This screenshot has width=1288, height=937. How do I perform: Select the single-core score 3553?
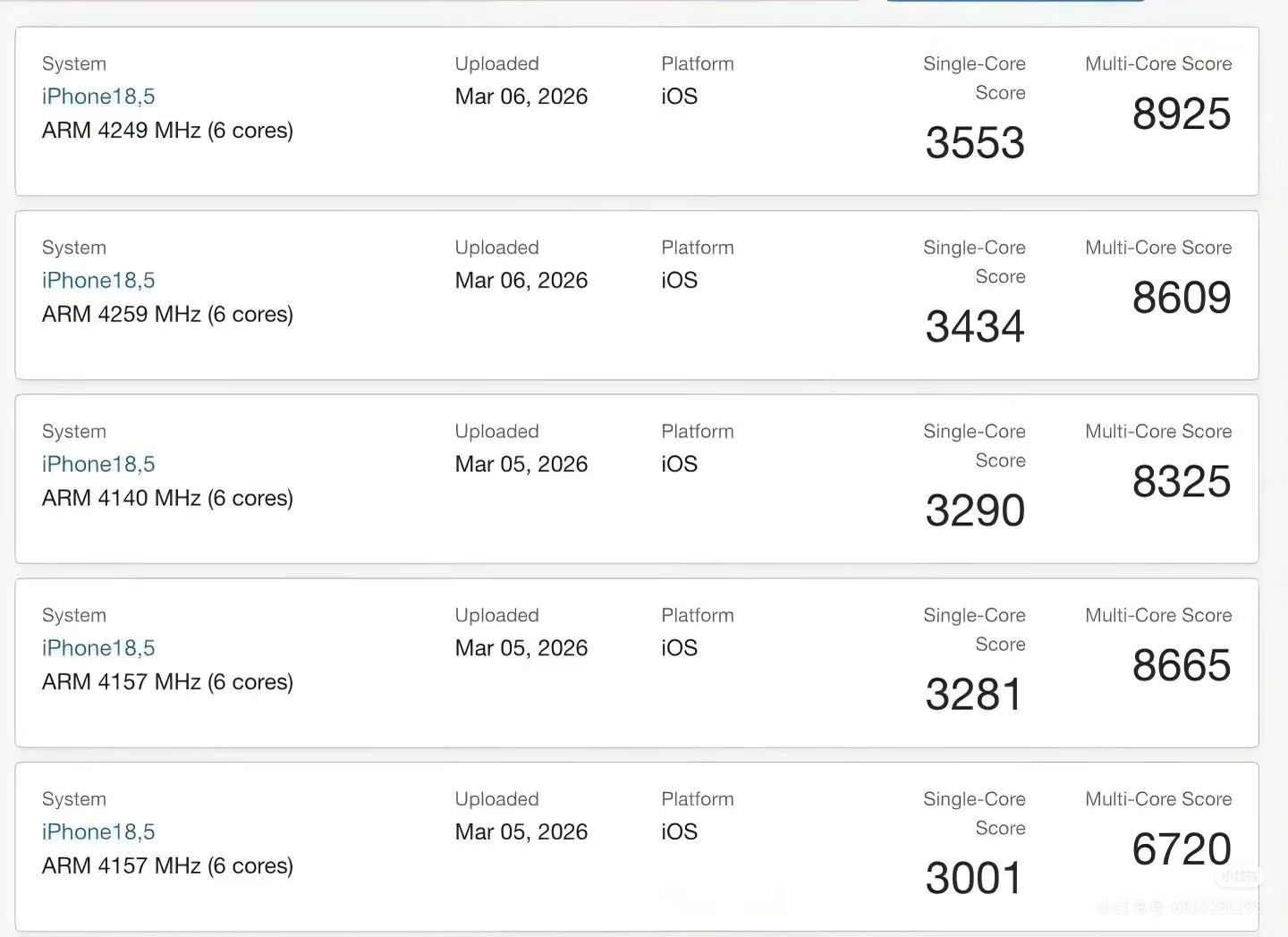975,143
